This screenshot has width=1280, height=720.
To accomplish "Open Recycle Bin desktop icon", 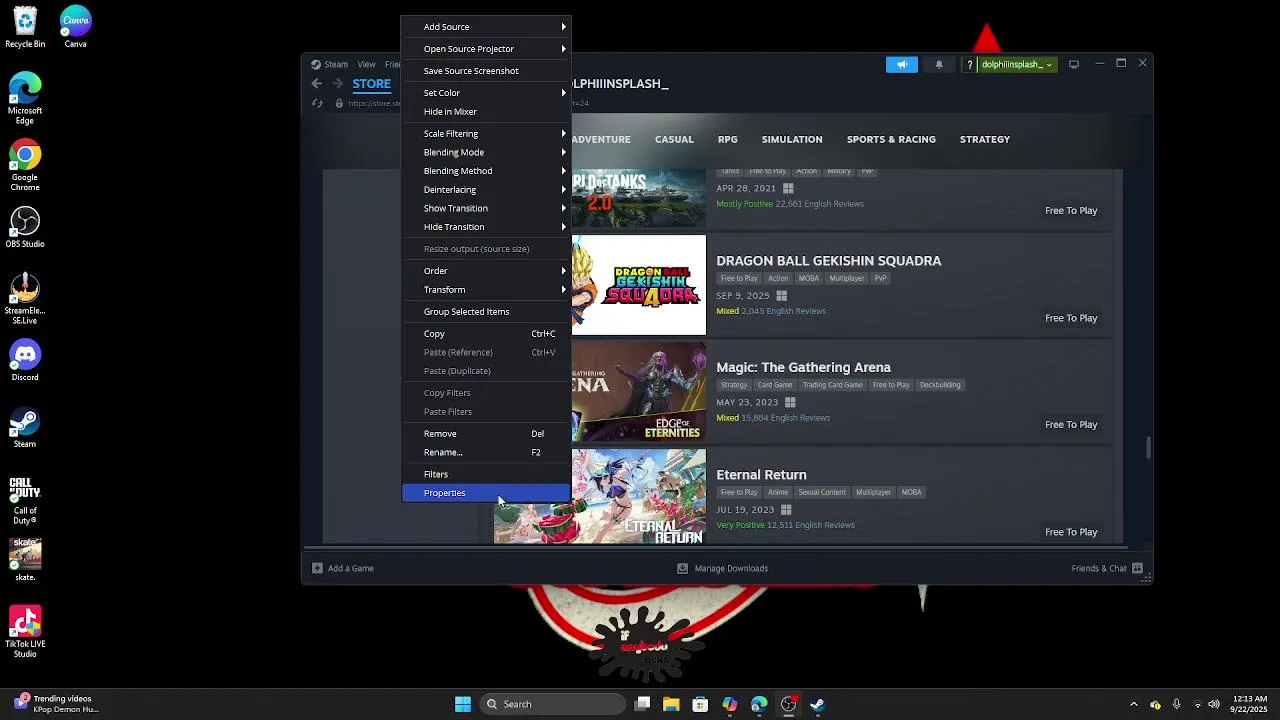I will click(x=25, y=27).
